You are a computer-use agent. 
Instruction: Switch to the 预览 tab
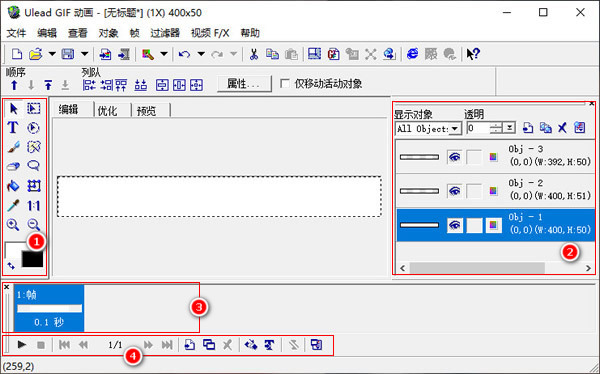click(x=147, y=111)
